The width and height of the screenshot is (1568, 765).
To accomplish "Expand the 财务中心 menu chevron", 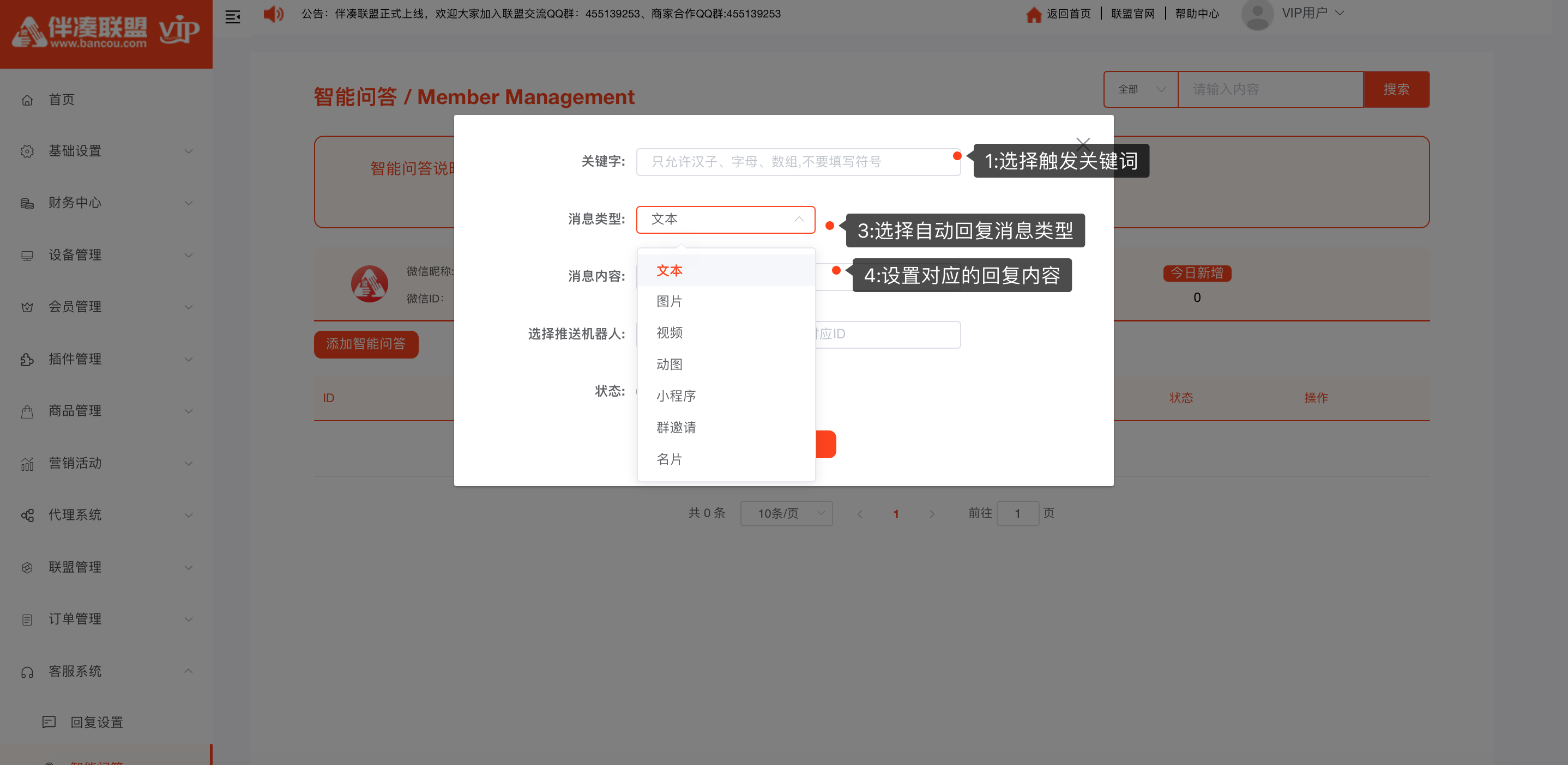I will 189,203.
